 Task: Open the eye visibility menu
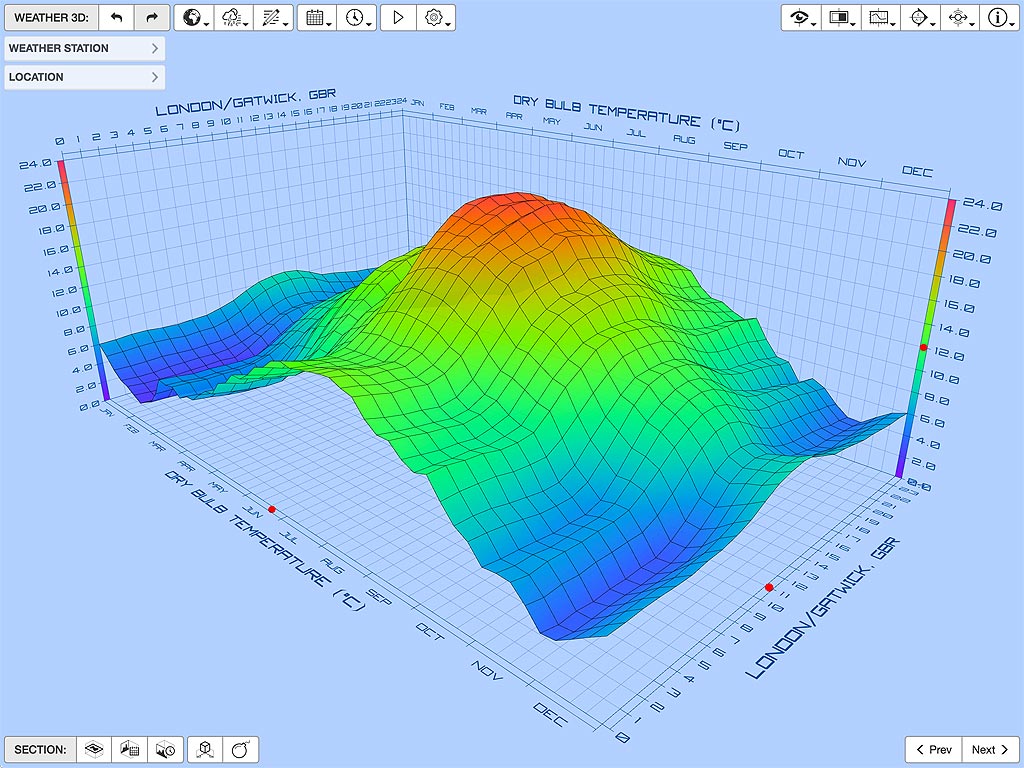coord(801,18)
